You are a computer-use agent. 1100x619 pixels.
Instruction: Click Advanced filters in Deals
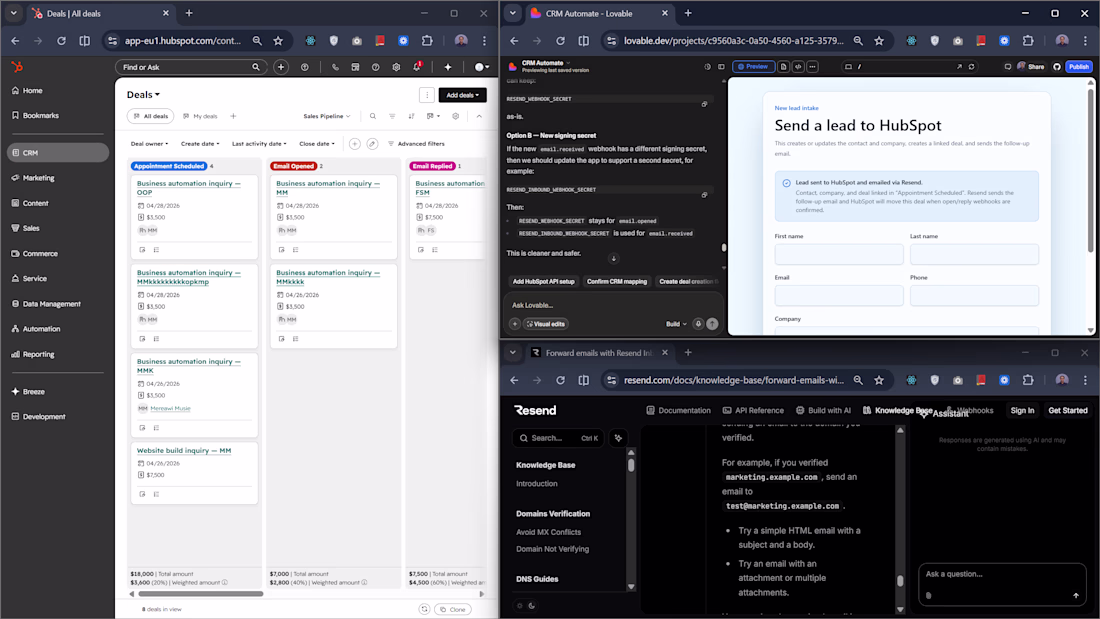click(x=416, y=144)
